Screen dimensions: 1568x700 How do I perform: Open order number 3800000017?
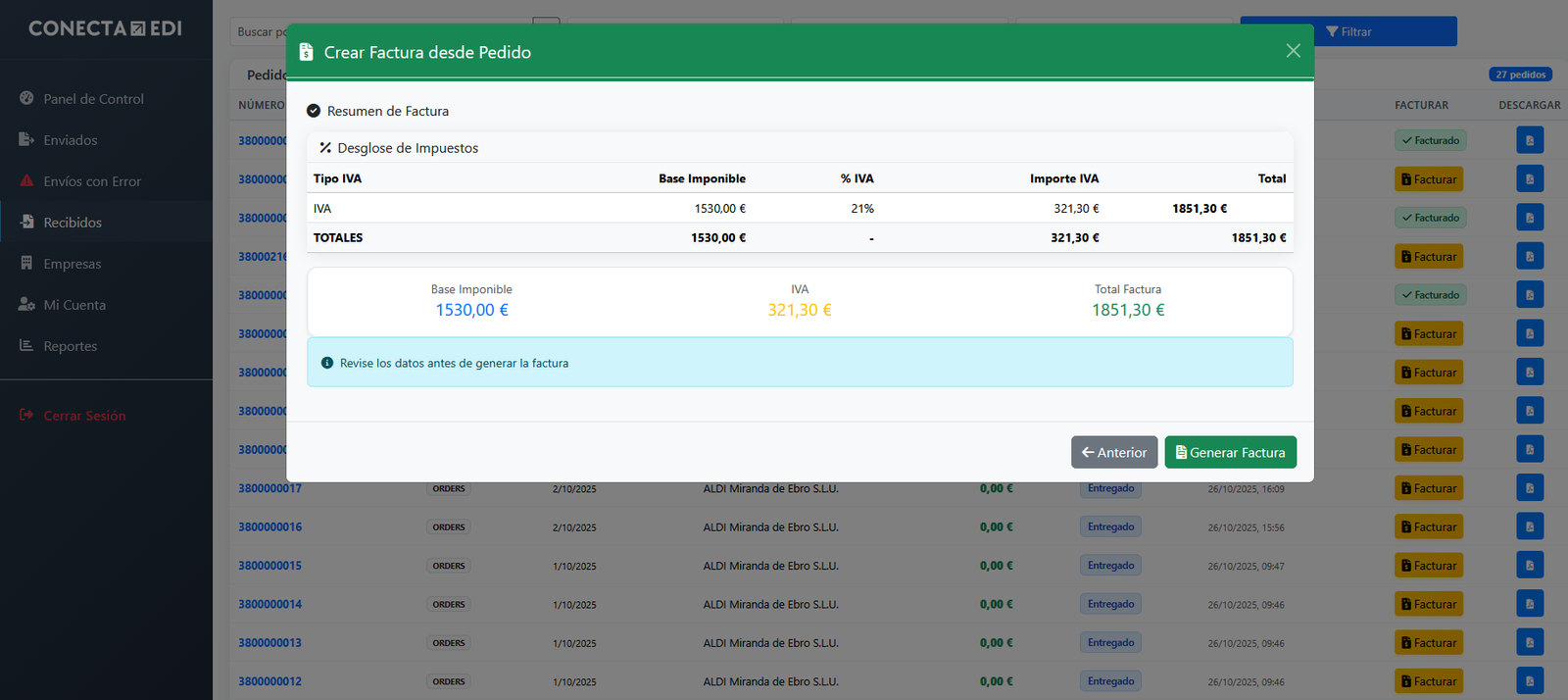coord(270,488)
